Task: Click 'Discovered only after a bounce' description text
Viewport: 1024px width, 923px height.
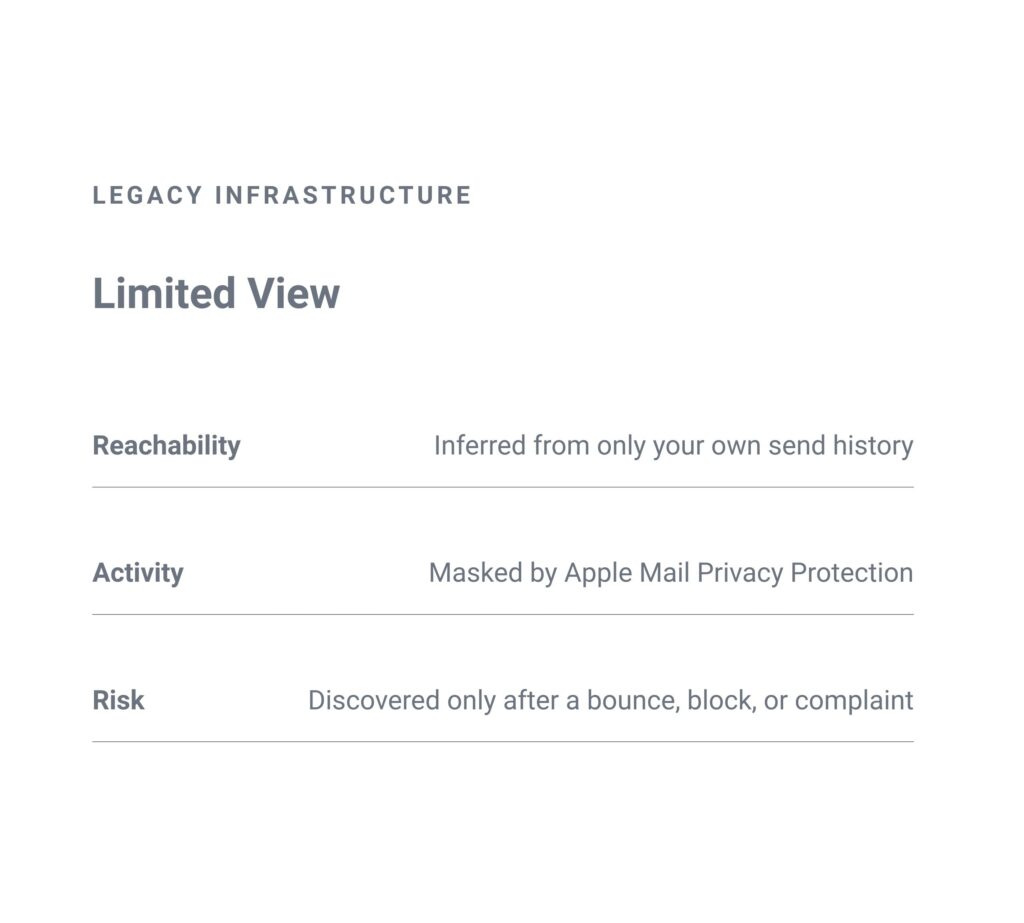Action: pyautogui.click(x=610, y=700)
